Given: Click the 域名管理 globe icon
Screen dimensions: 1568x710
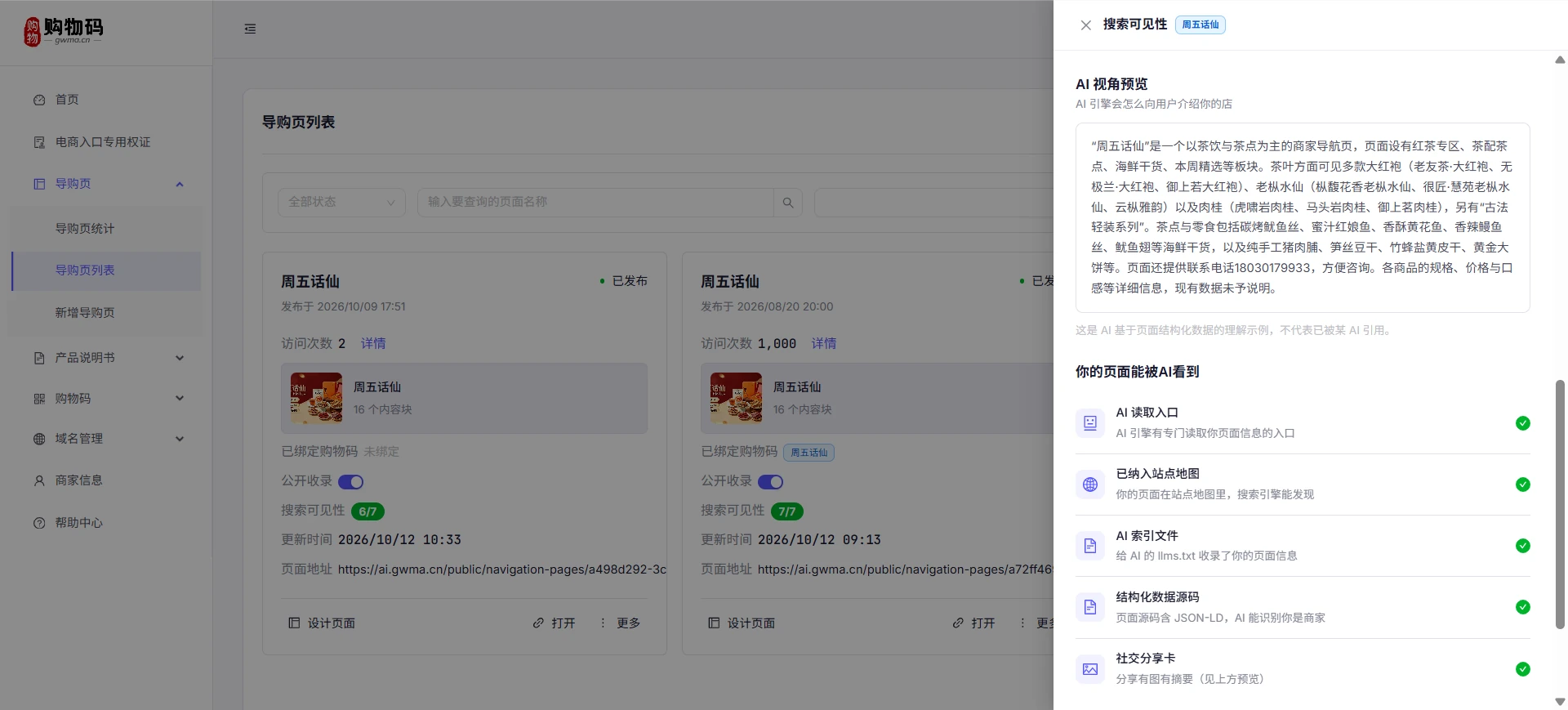Looking at the screenshot, I should 39,439.
